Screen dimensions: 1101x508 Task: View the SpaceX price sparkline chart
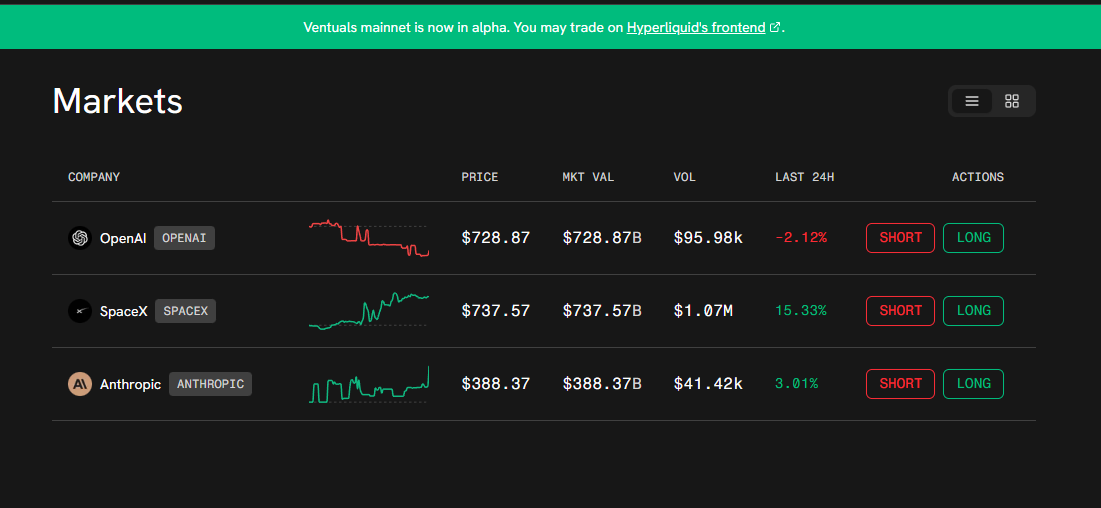368,311
